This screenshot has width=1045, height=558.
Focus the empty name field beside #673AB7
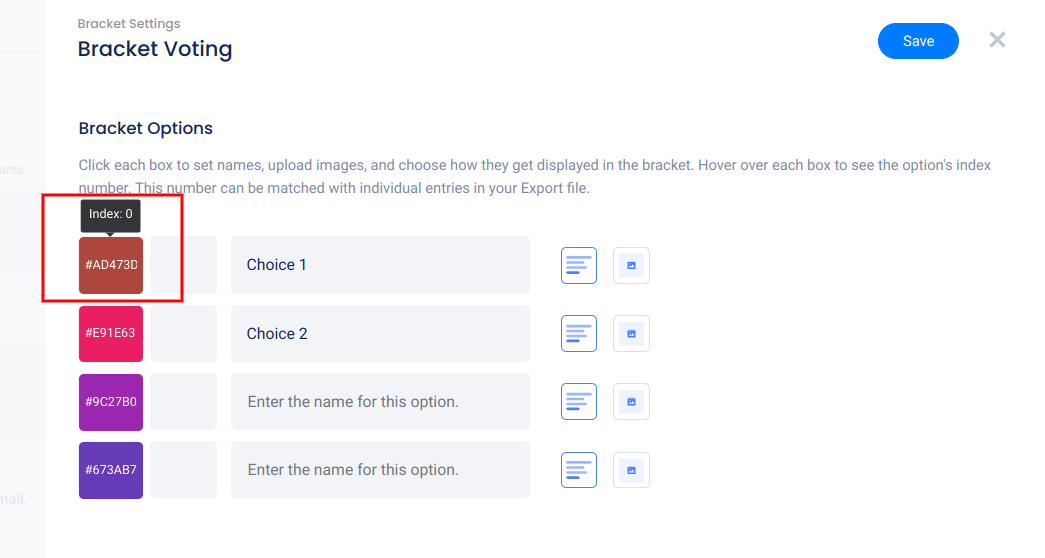pos(380,470)
